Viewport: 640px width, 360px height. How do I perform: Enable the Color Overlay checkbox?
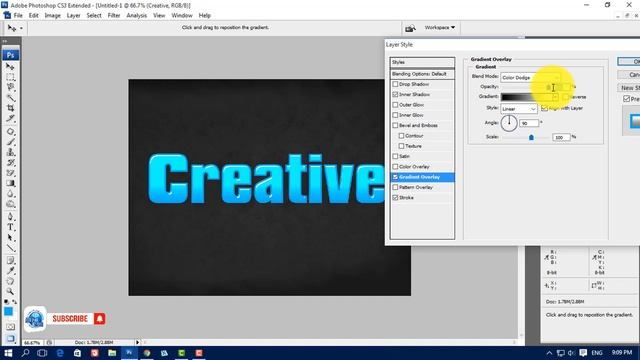pos(395,167)
